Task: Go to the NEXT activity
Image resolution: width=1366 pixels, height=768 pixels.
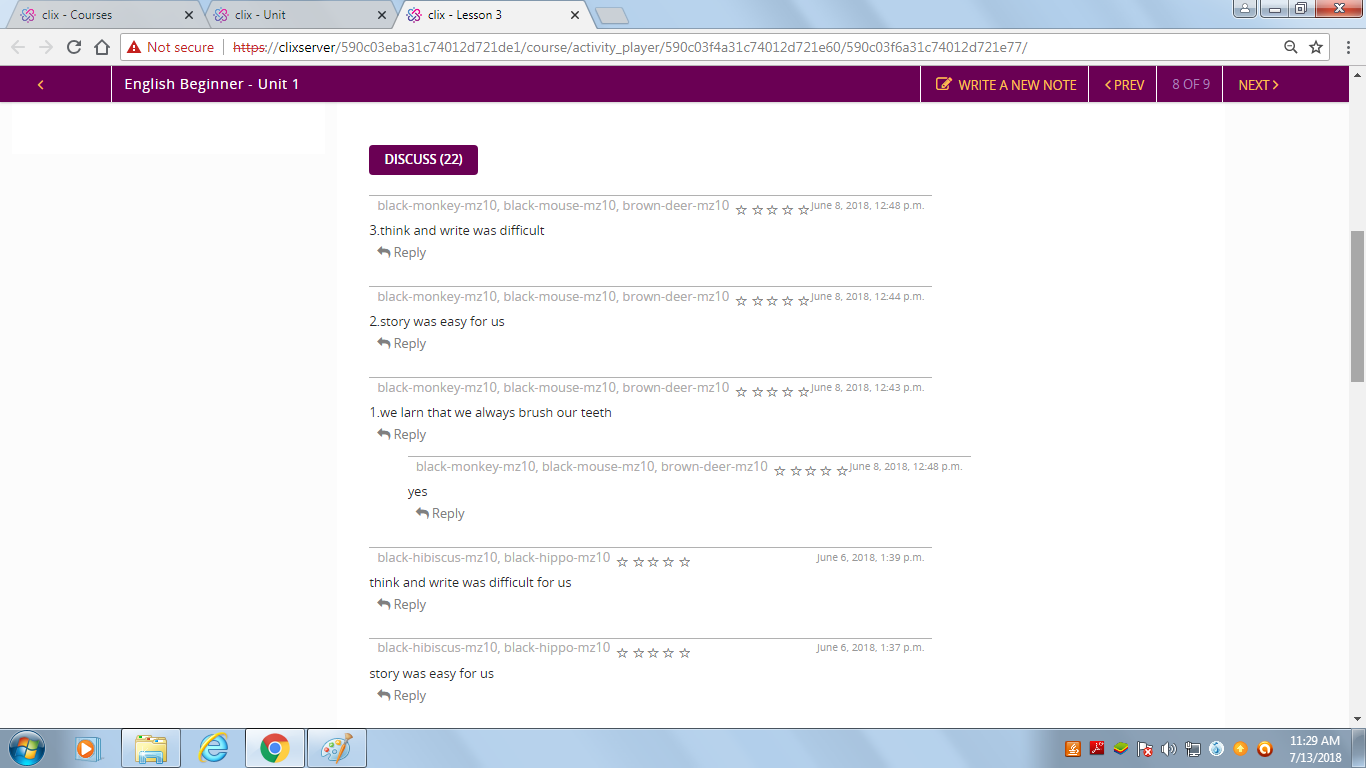Action: (1258, 85)
